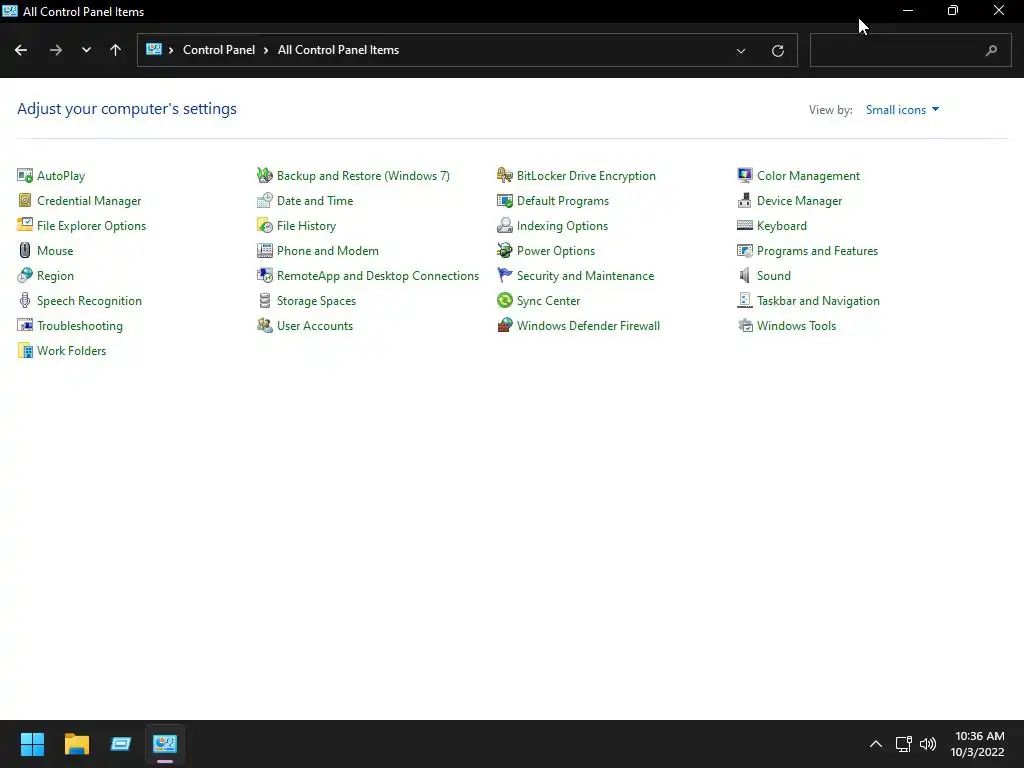Click the Control Panel breadcrumb
This screenshot has height=768, width=1024.
[x=219, y=50]
